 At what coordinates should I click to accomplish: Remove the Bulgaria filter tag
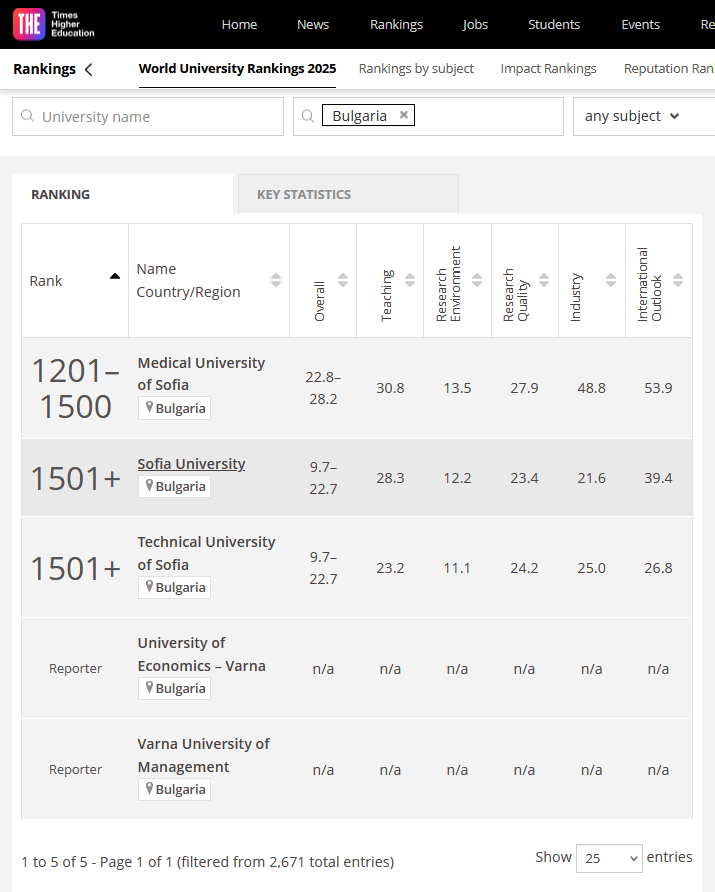click(404, 115)
